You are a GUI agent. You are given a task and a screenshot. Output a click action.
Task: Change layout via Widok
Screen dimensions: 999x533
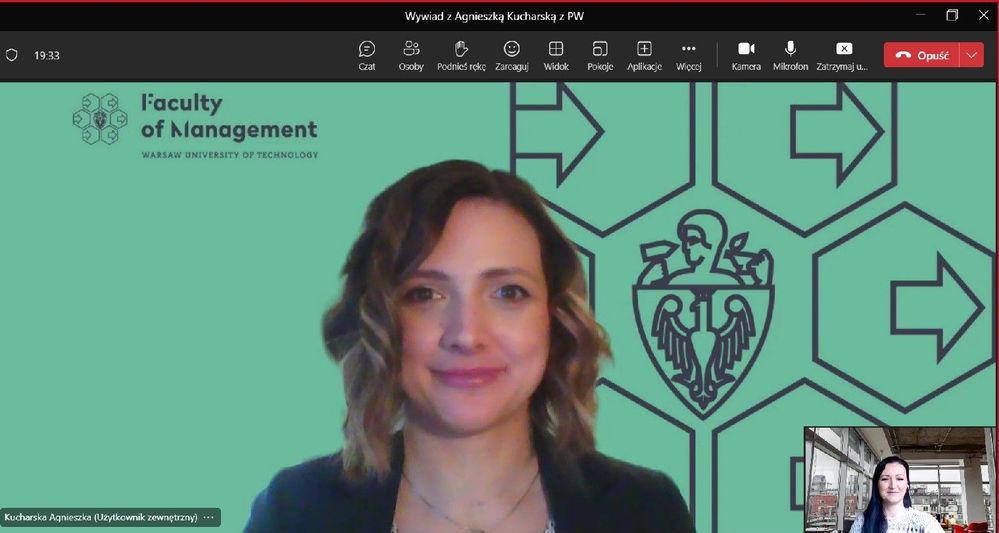(556, 55)
